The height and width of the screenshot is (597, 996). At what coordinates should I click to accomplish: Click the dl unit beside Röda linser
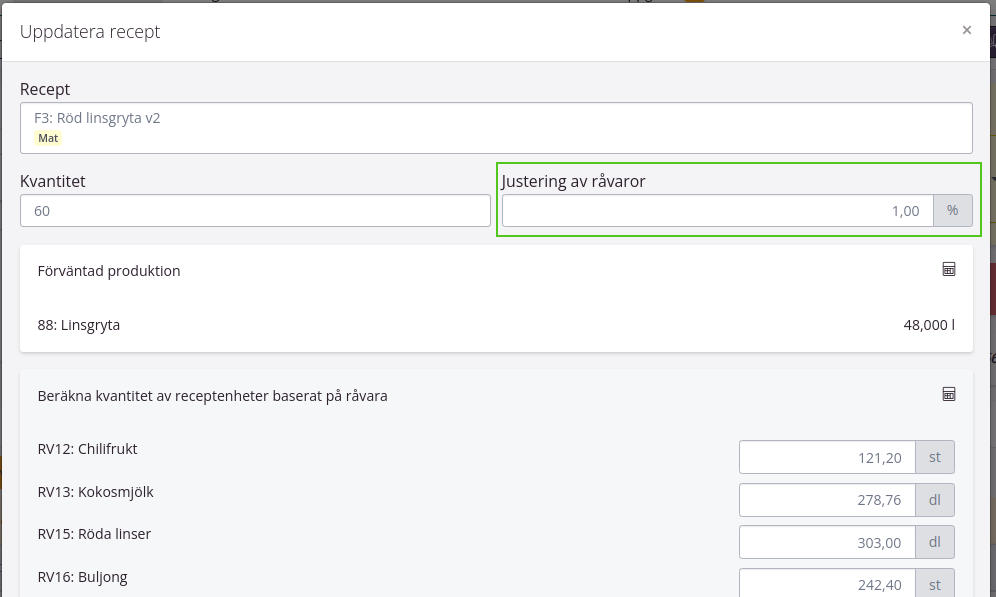click(936, 542)
